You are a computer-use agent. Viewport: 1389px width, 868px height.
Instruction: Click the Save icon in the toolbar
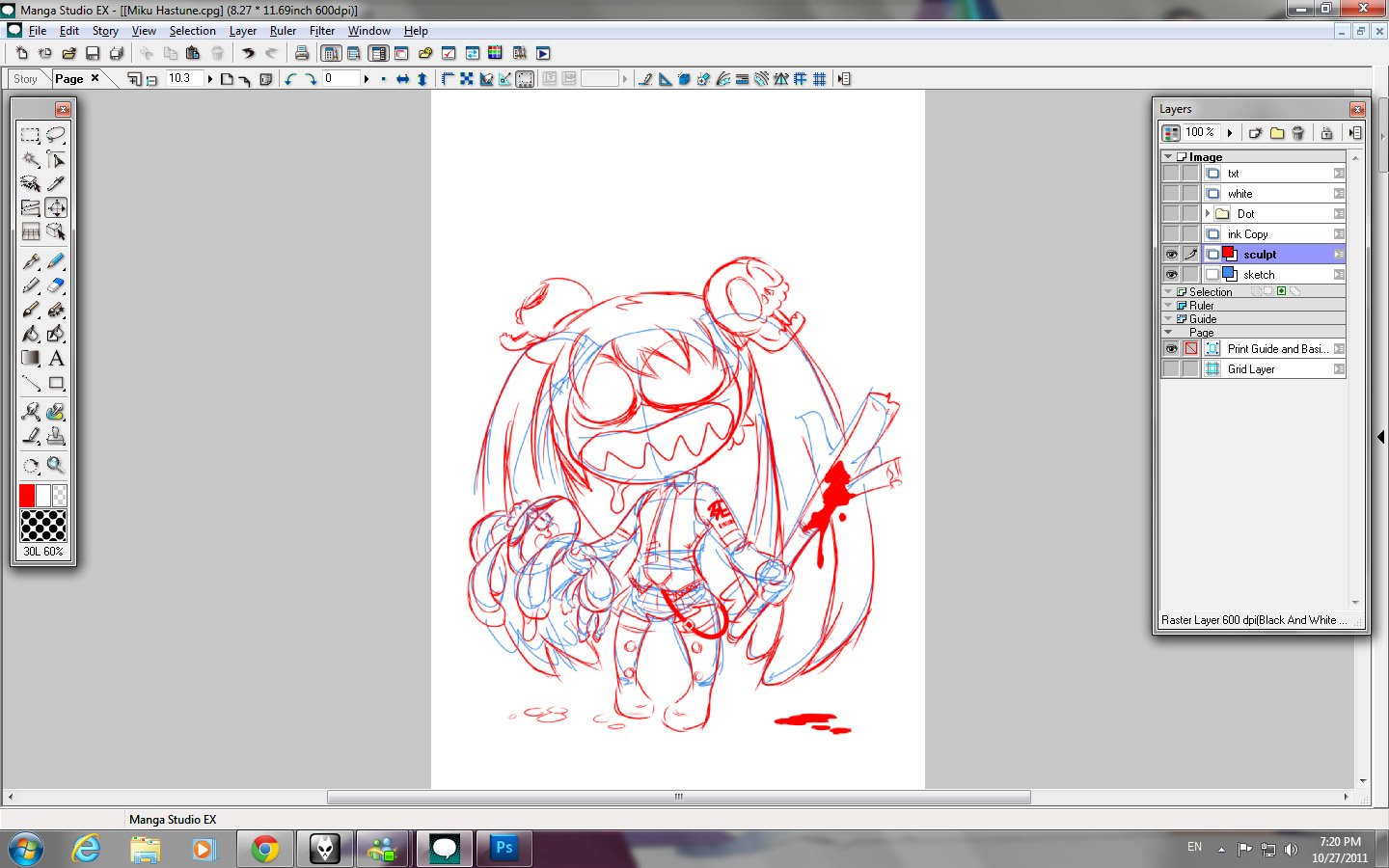tap(93, 53)
